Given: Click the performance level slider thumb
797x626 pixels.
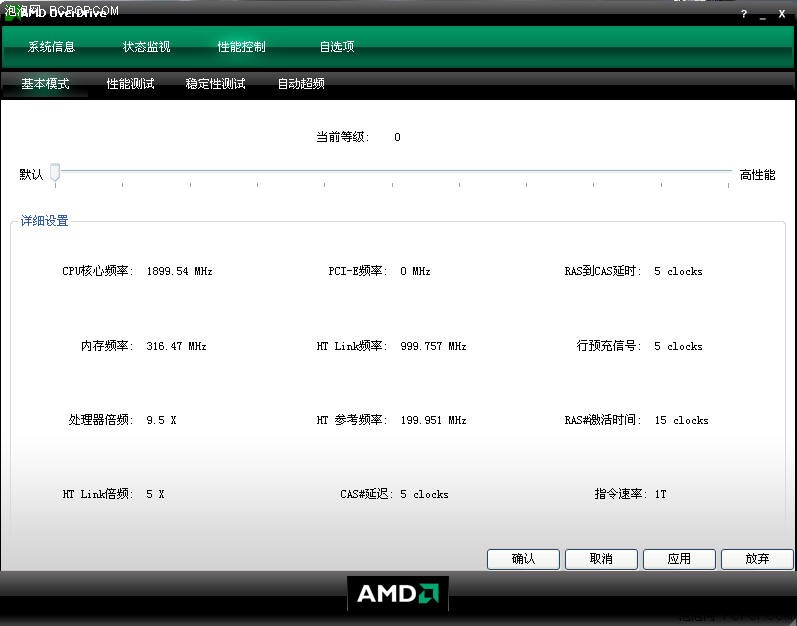Looking at the screenshot, I should click(55, 172).
